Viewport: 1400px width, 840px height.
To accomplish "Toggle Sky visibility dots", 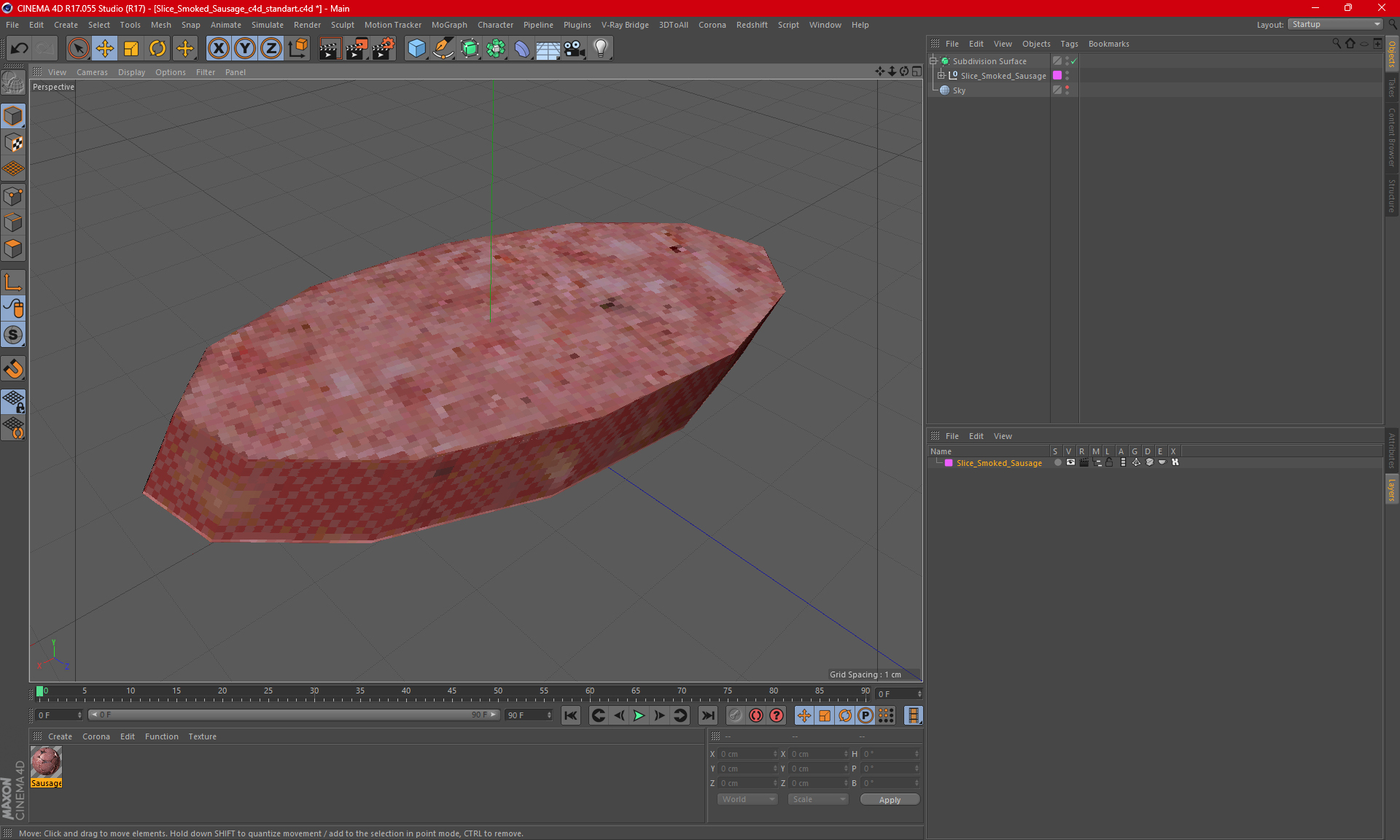I will tap(1067, 90).
